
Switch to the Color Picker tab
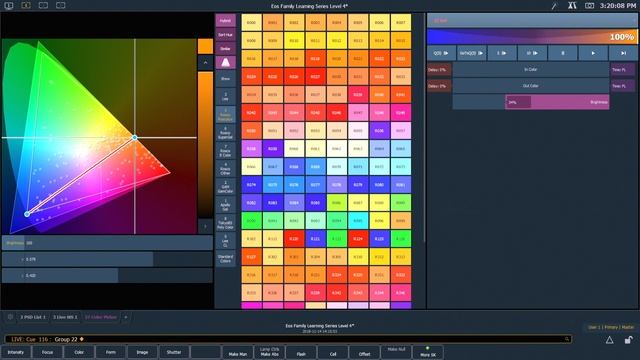(100, 317)
